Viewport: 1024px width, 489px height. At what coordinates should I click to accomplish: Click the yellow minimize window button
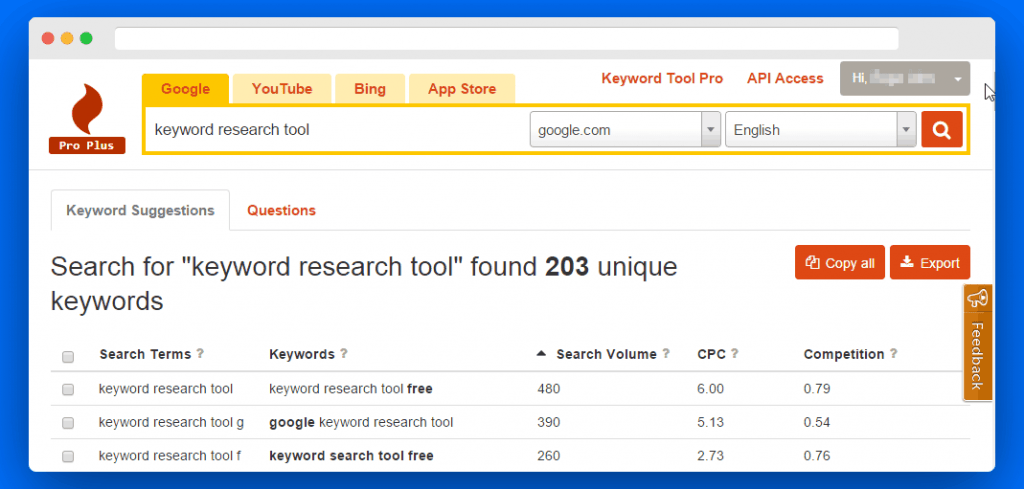pos(67,39)
